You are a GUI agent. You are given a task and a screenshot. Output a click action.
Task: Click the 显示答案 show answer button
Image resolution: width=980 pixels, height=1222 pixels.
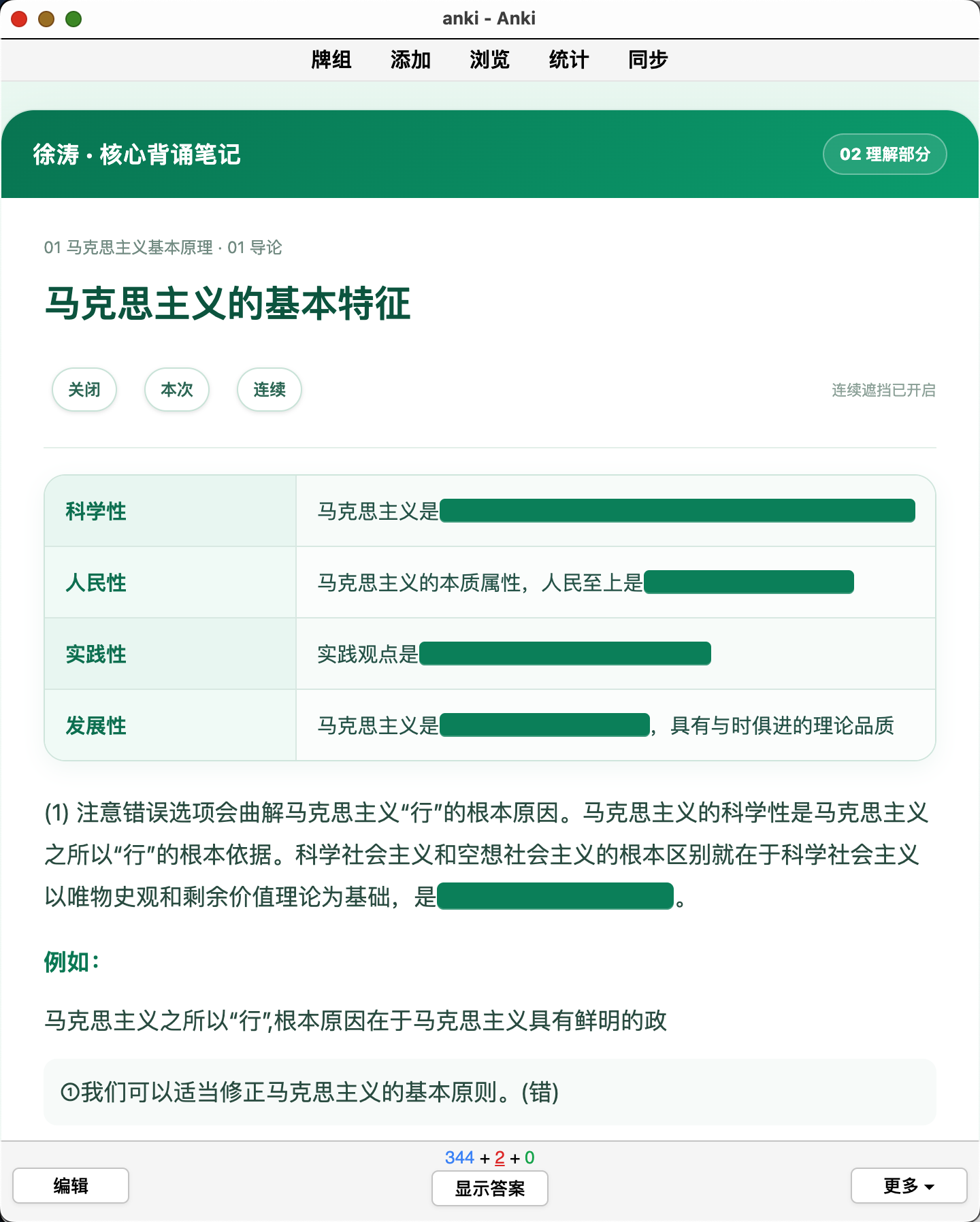[490, 1188]
